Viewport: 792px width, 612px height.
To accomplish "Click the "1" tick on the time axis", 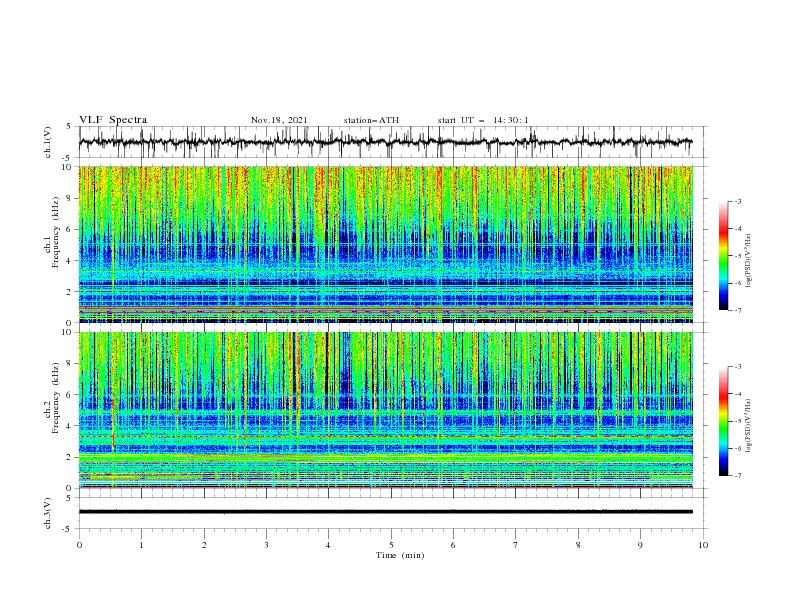I will [x=141, y=545].
